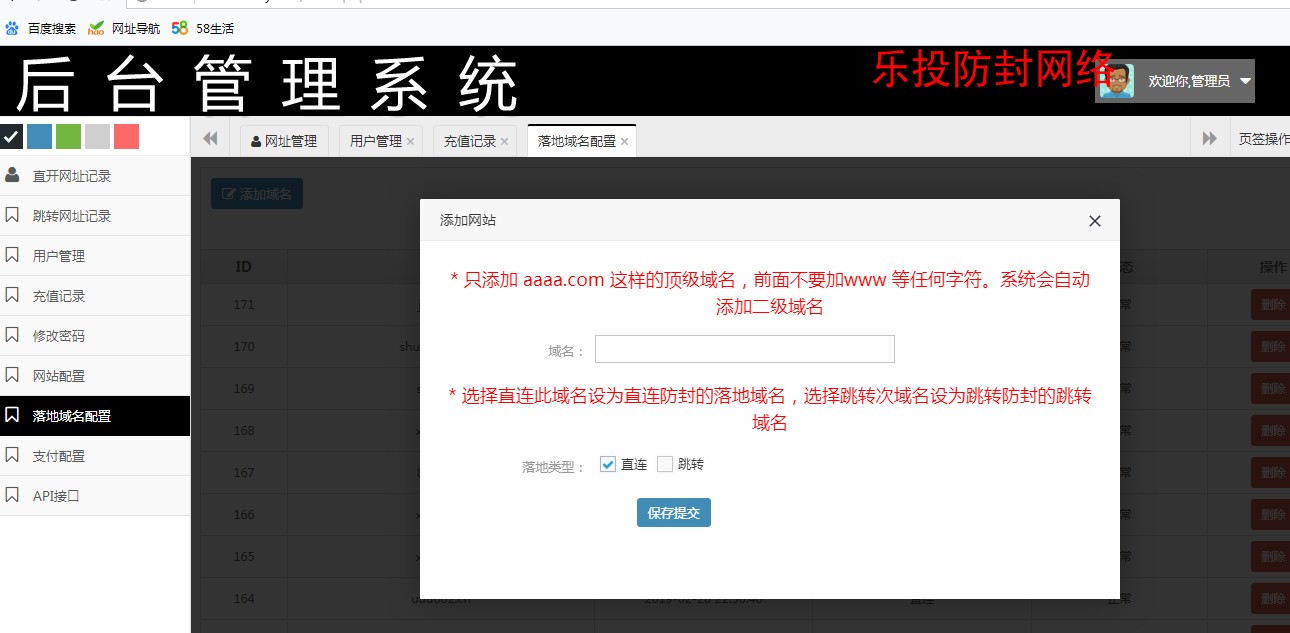Select the gray theme color swatch

point(97,136)
